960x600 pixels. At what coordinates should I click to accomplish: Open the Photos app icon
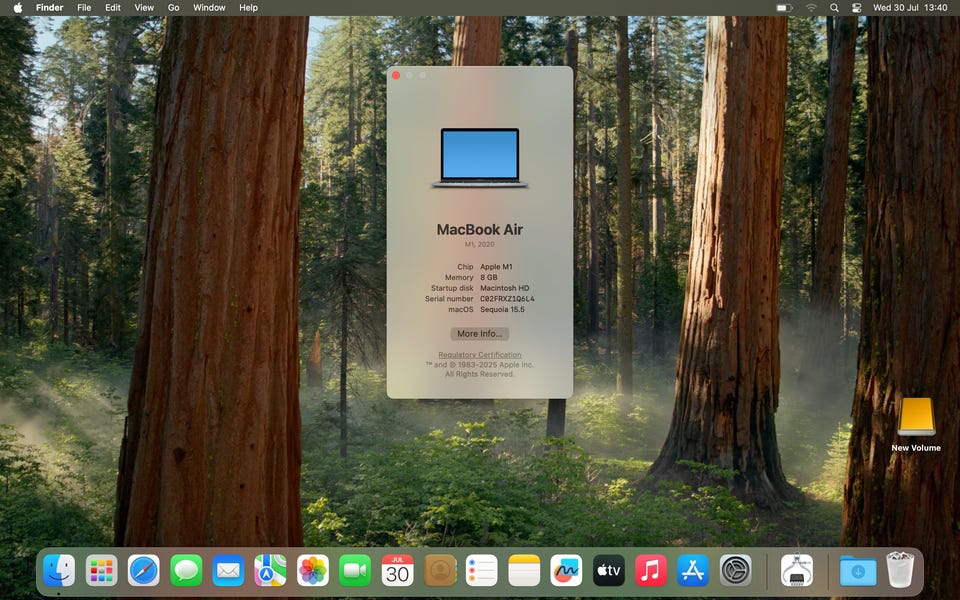313,570
